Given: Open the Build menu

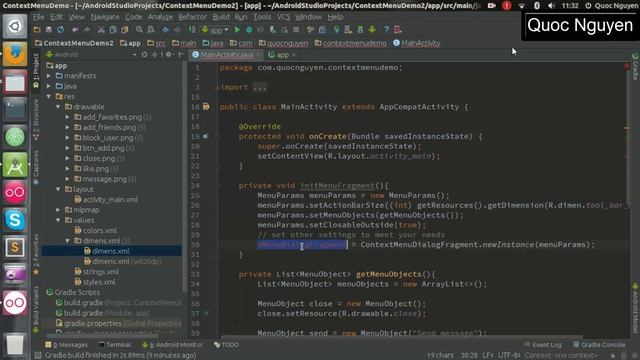Looking at the screenshot, I should click(x=221, y=17).
